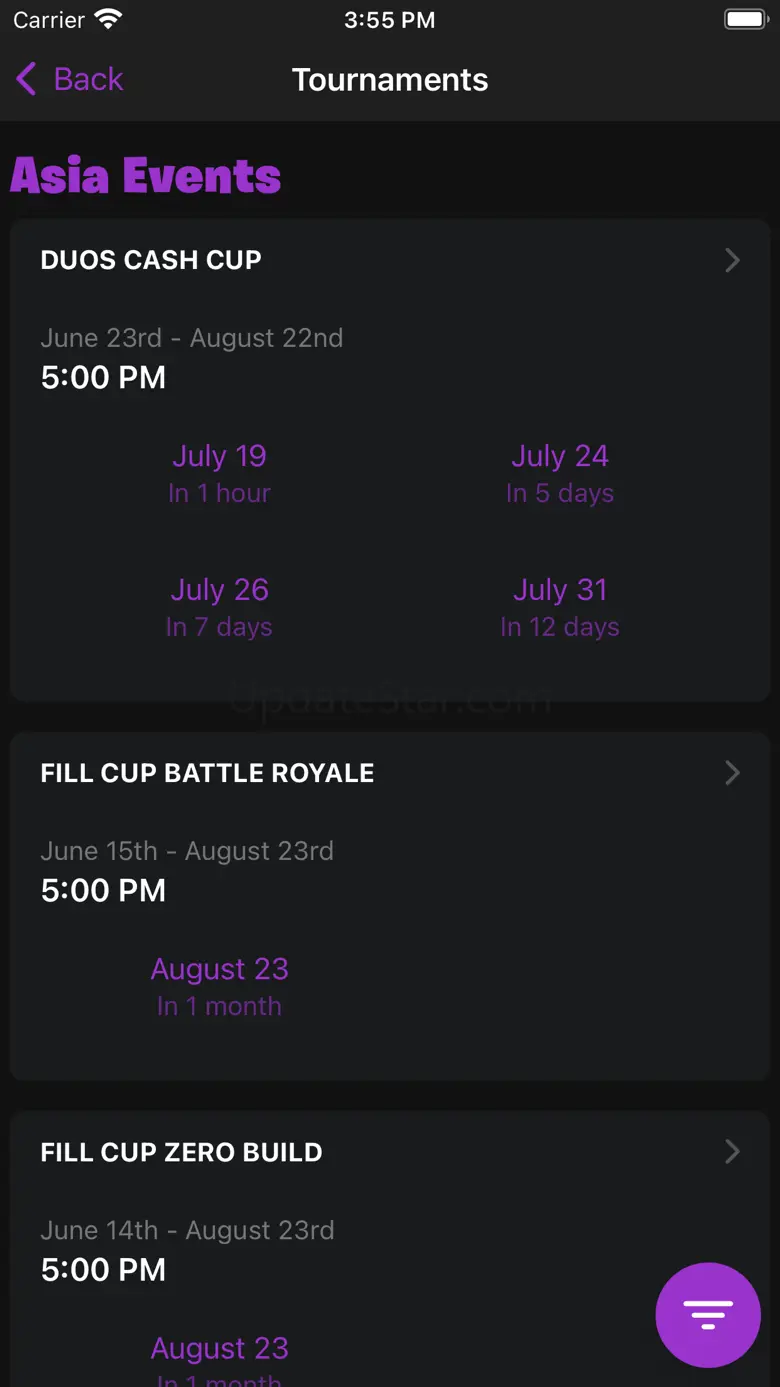Expand Fill Cup Battle Royale chevron

click(x=732, y=773)
